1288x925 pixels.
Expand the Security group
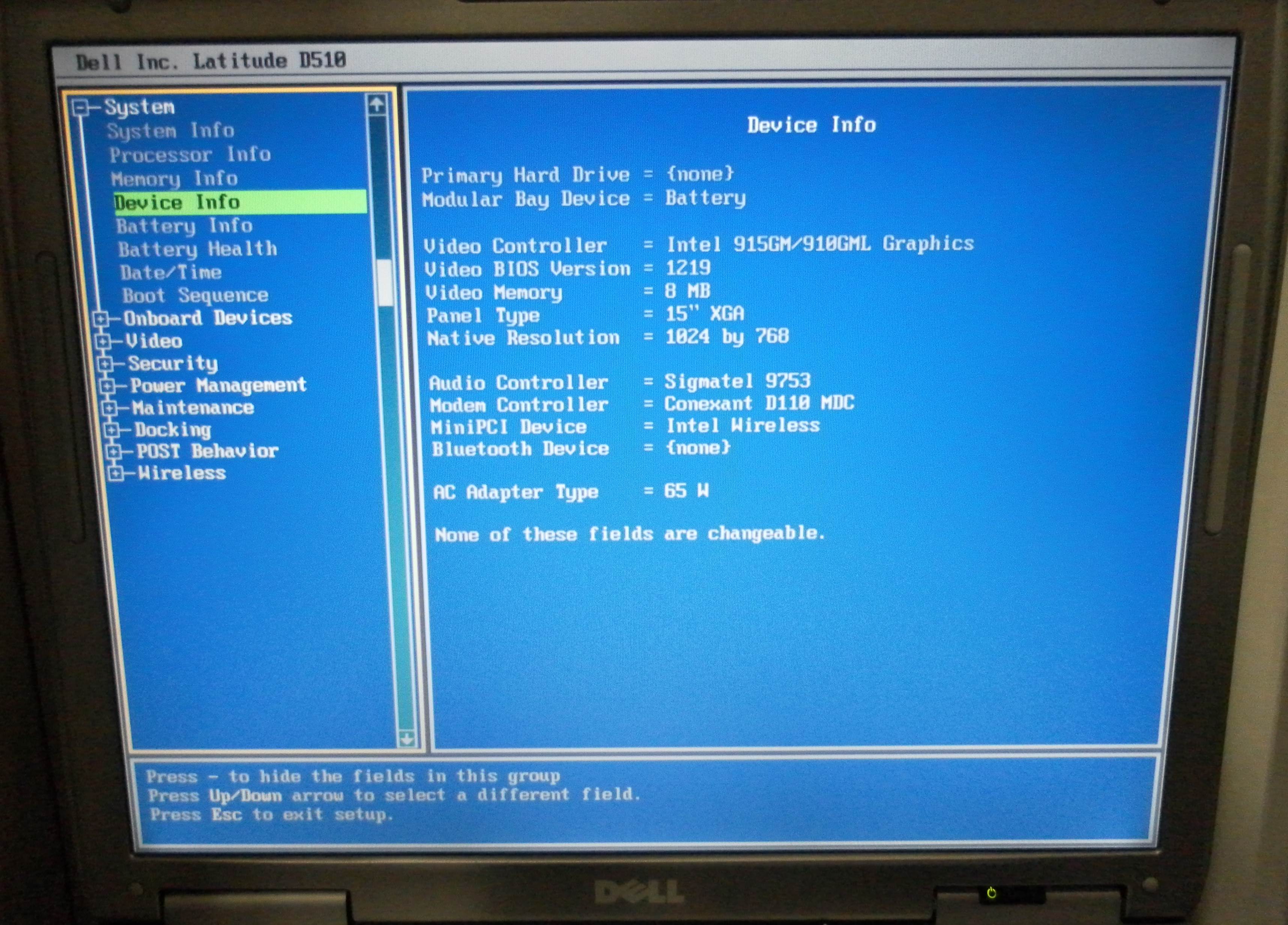click(x=105, y=364)
